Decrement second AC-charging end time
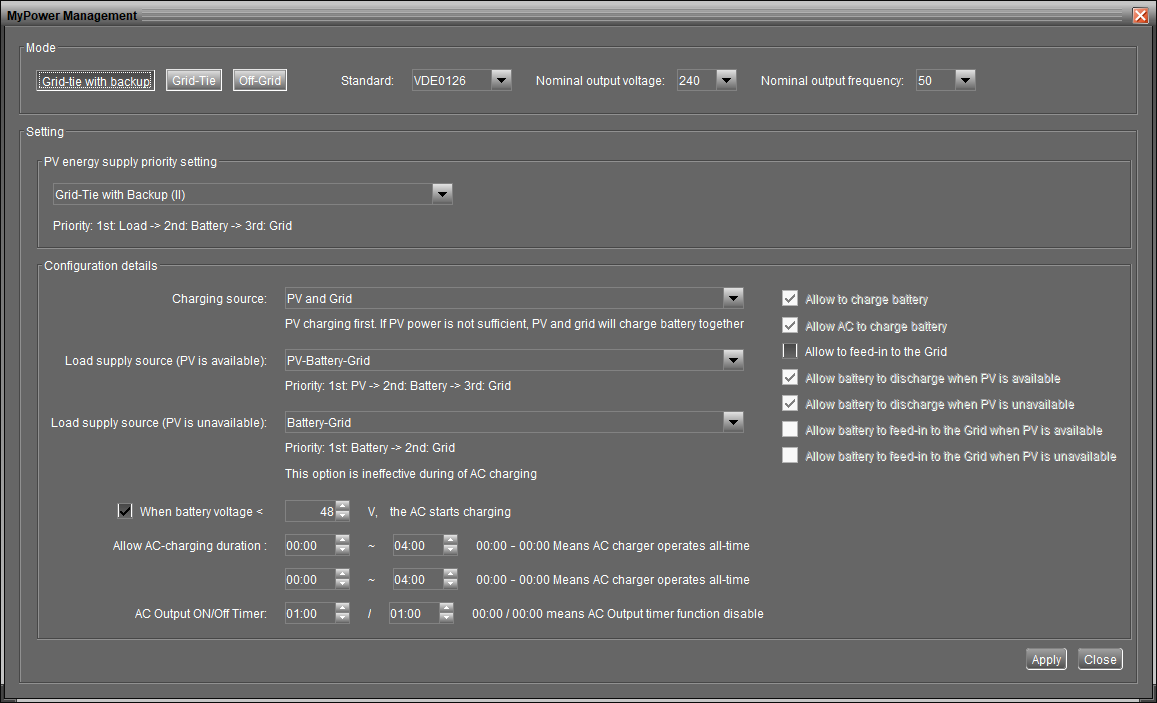 pos(450,585)
